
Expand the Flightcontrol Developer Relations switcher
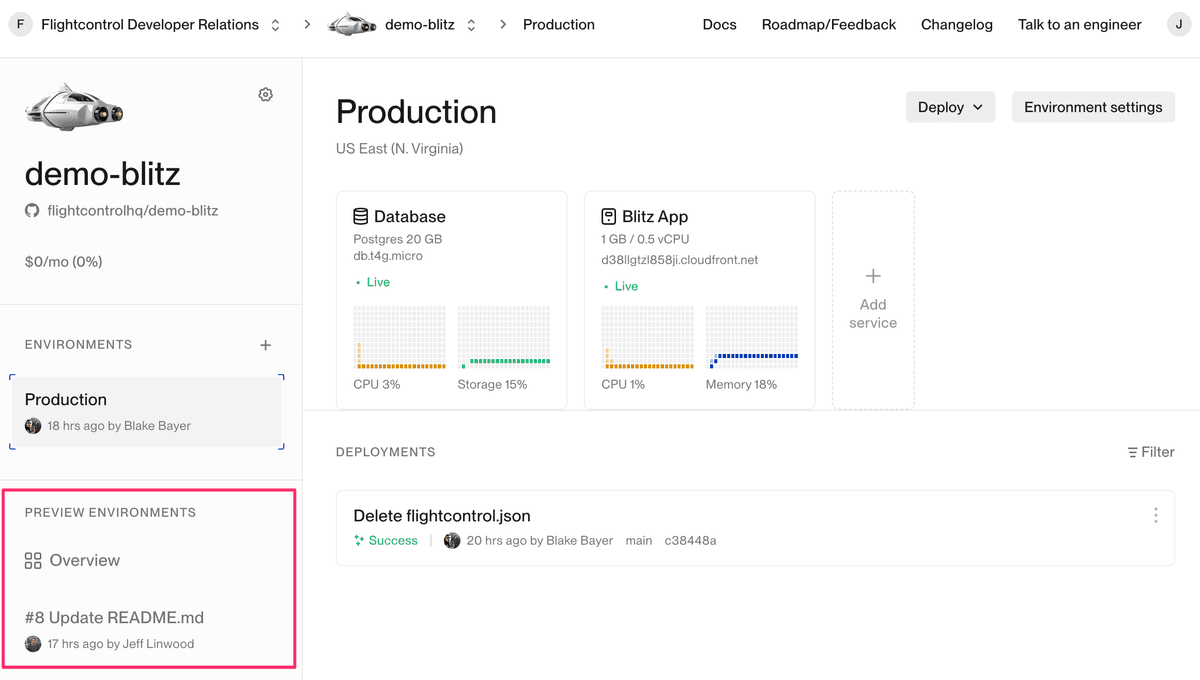[276, 25]
